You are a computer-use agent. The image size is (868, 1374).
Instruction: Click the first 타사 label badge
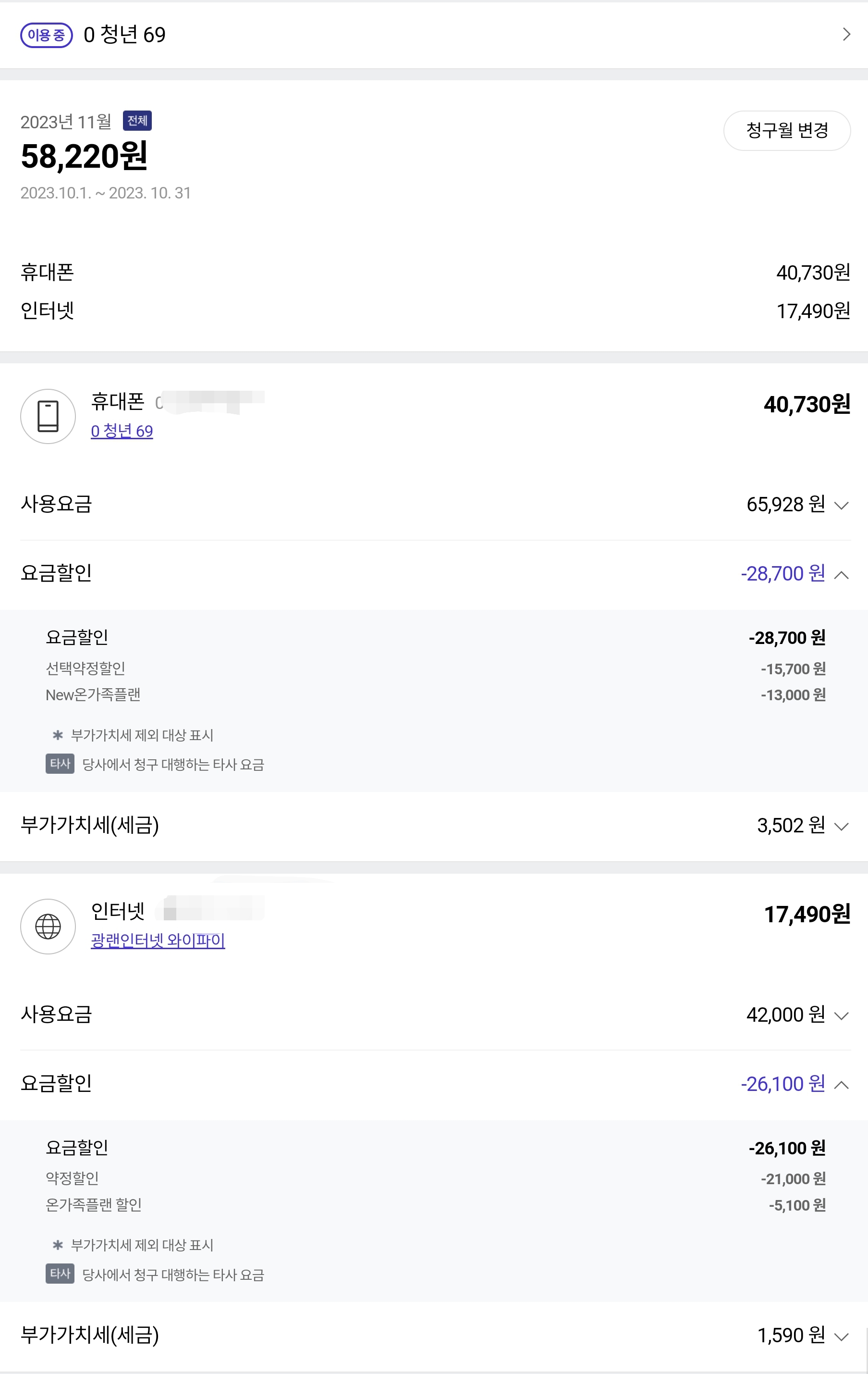pyautogui.click(x=60, y=764)
